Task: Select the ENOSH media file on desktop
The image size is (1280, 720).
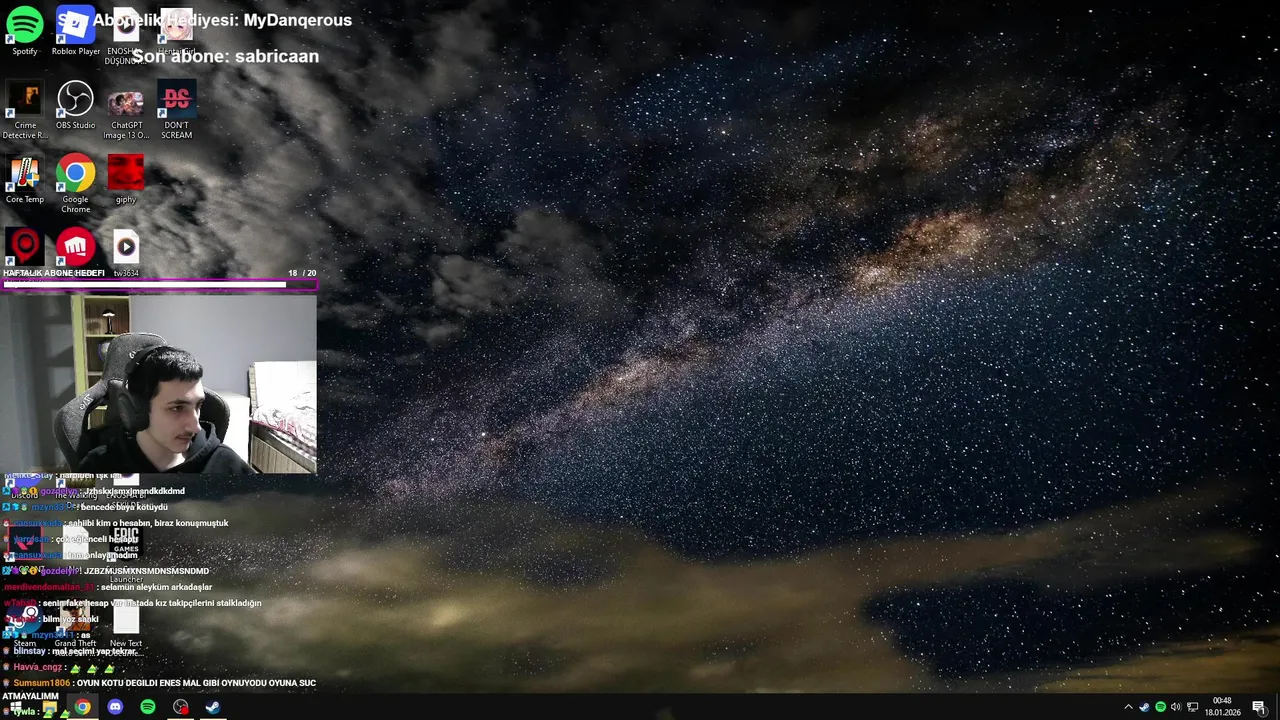Action: tap(124, 36)
